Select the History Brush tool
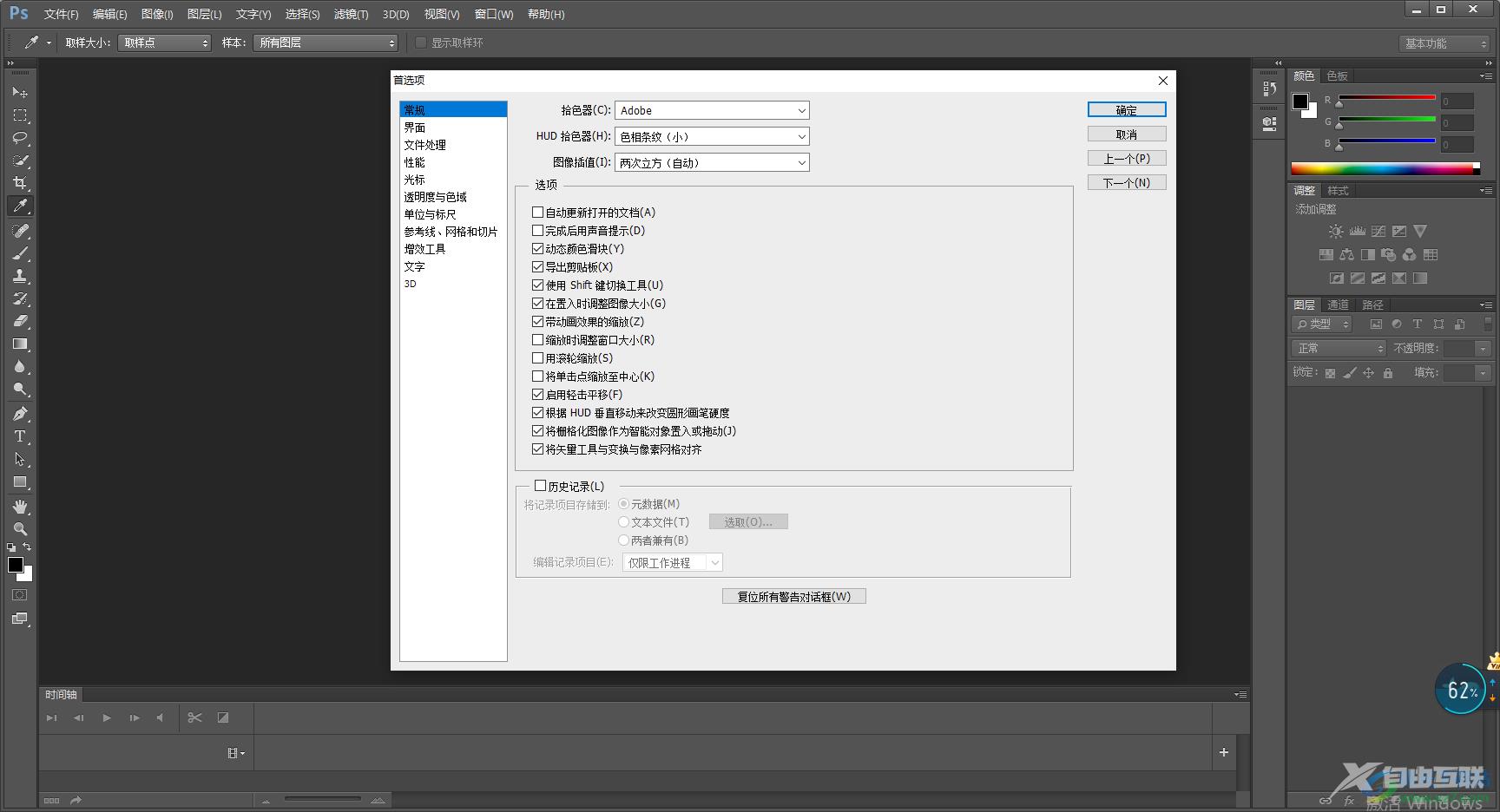 (x=20, y=298)
